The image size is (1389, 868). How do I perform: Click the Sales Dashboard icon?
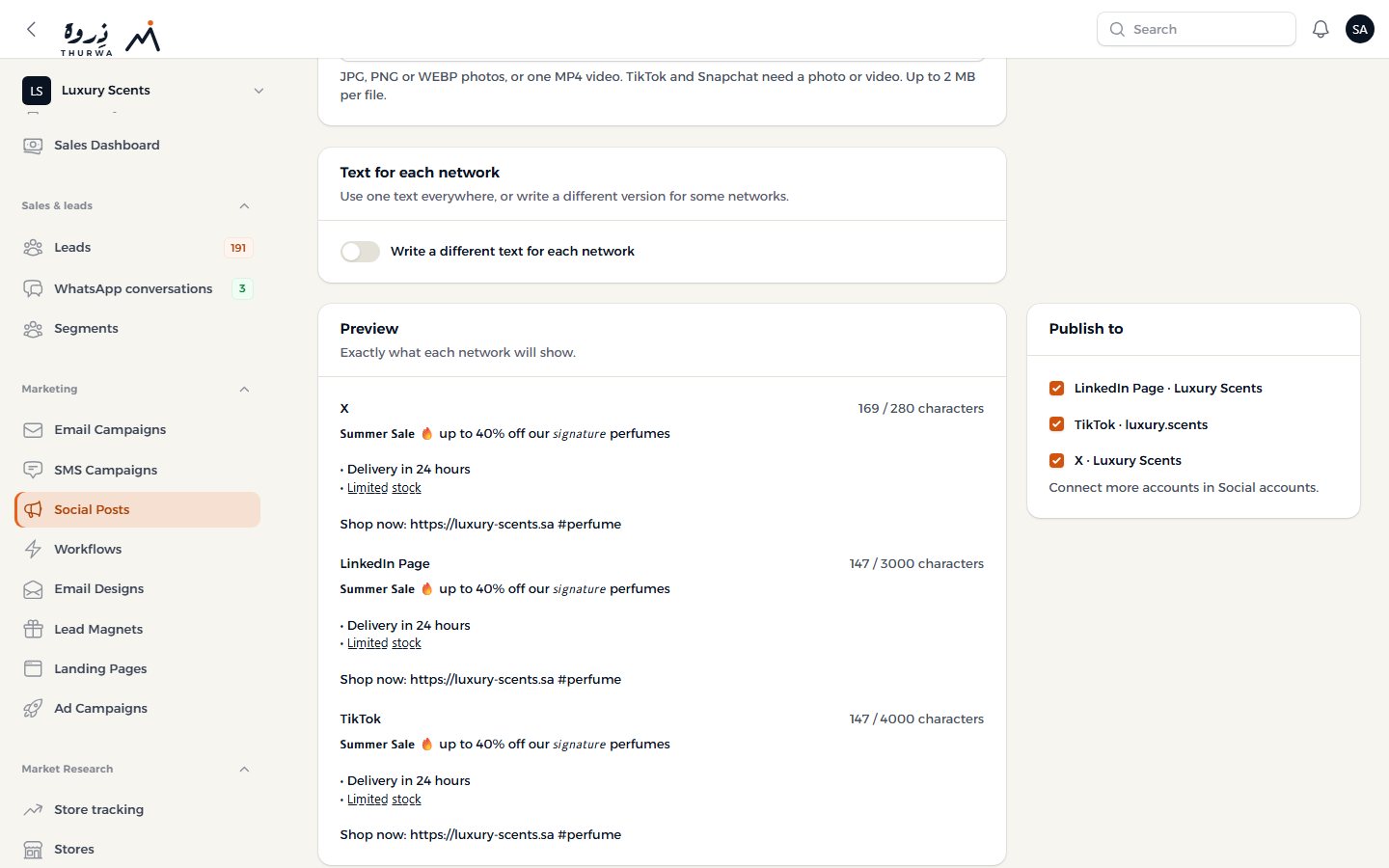click(x=33, y=146)
